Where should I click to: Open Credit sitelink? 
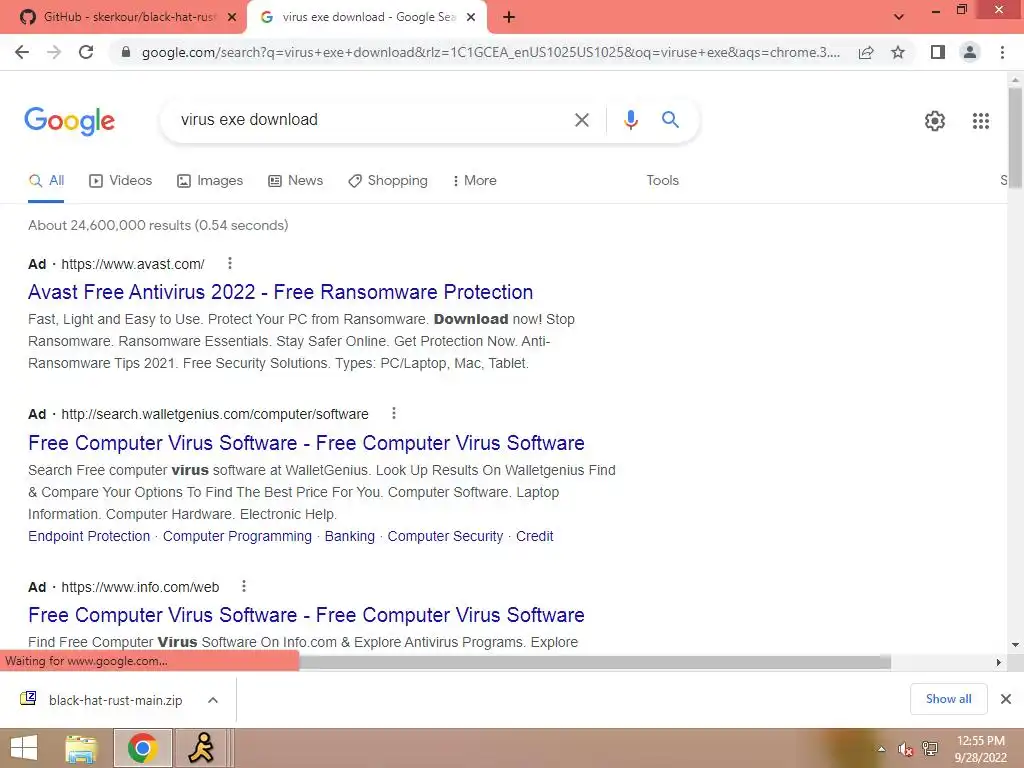(x=534, y=536)
